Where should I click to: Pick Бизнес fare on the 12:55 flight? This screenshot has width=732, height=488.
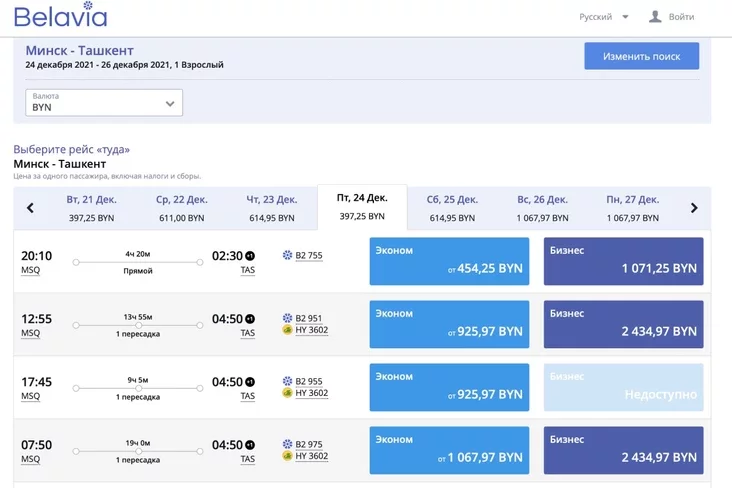point(623,324)
